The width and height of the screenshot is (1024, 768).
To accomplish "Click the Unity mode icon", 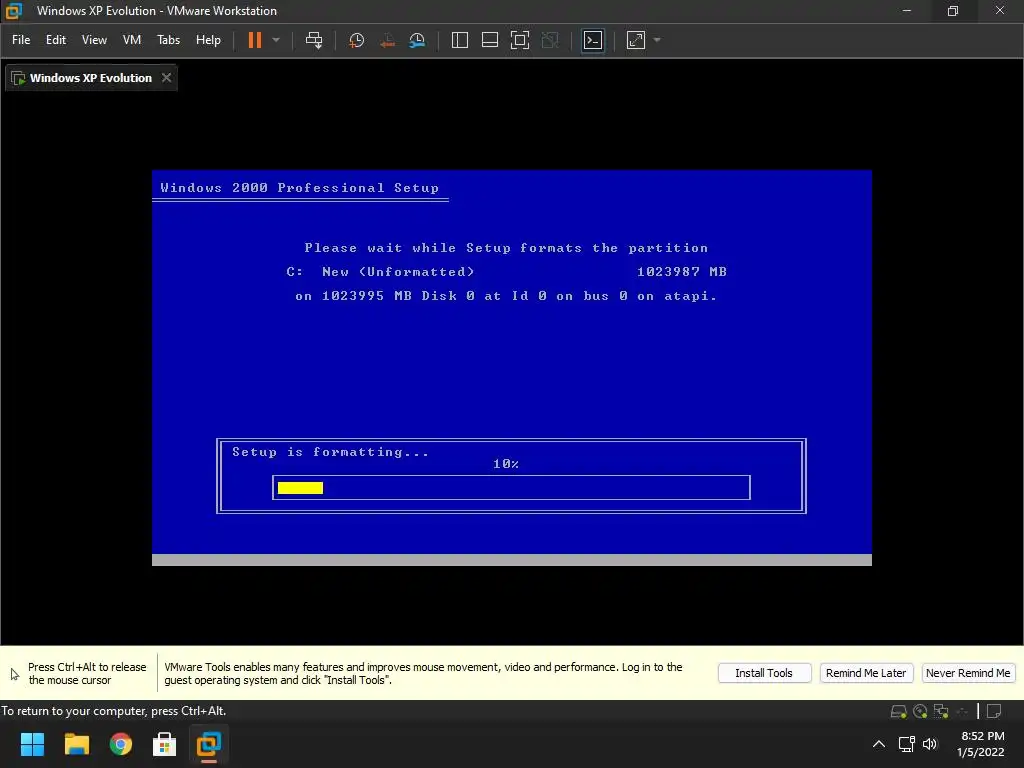I will click(x=551, y=40).
